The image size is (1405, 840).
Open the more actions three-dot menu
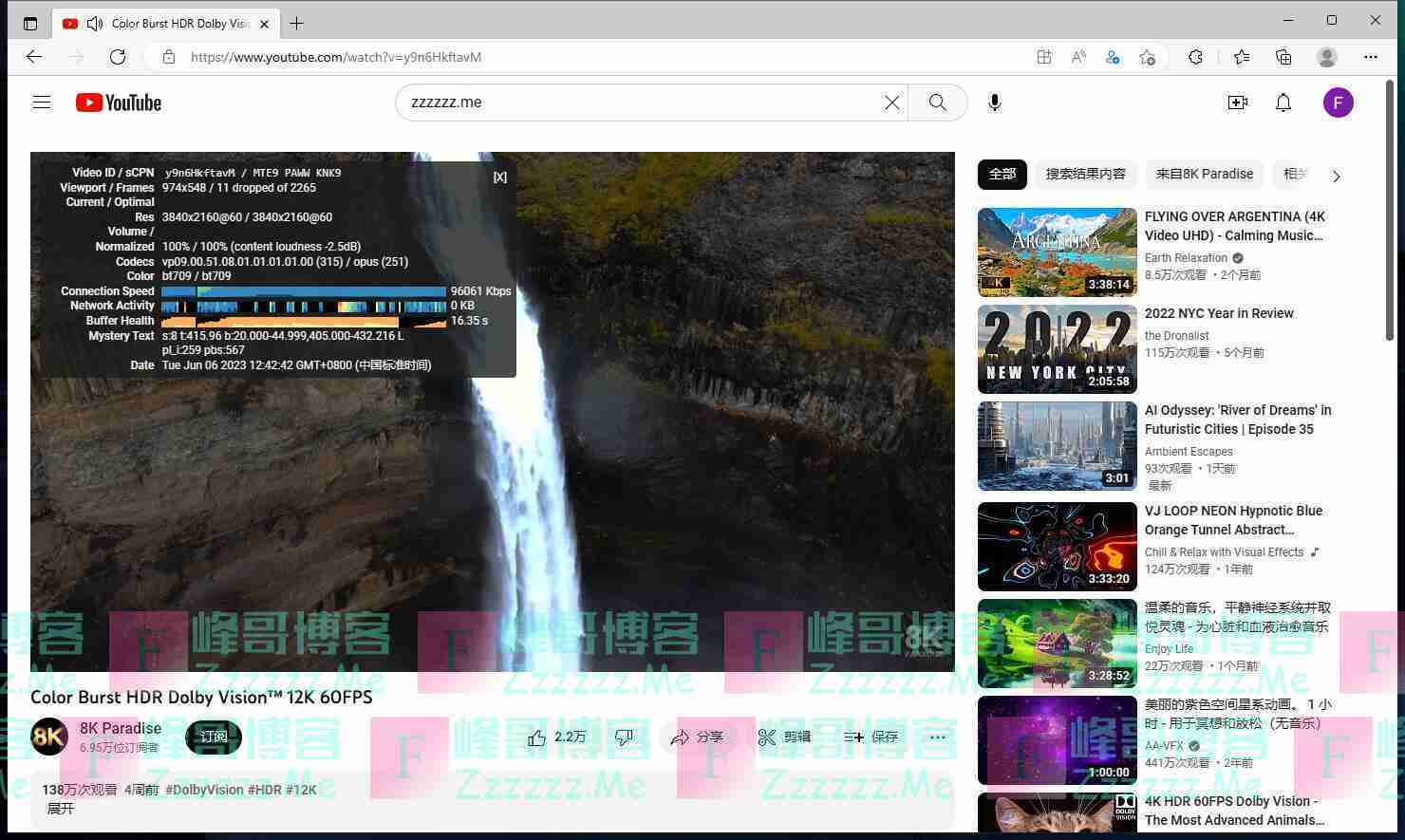(937, 737)
